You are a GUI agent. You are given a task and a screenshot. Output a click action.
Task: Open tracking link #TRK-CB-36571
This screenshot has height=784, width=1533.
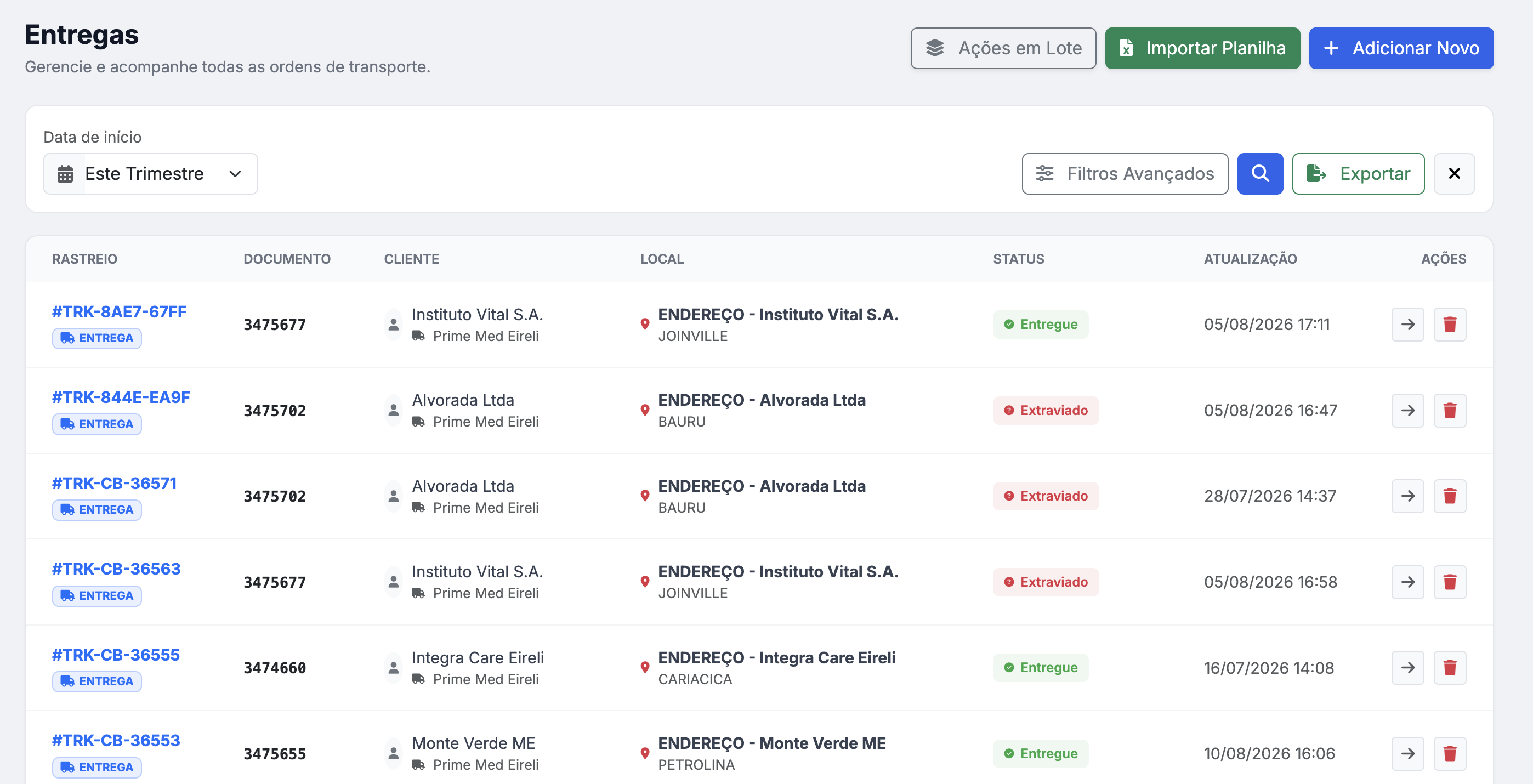pyautogui.click(x=114, y=484)
